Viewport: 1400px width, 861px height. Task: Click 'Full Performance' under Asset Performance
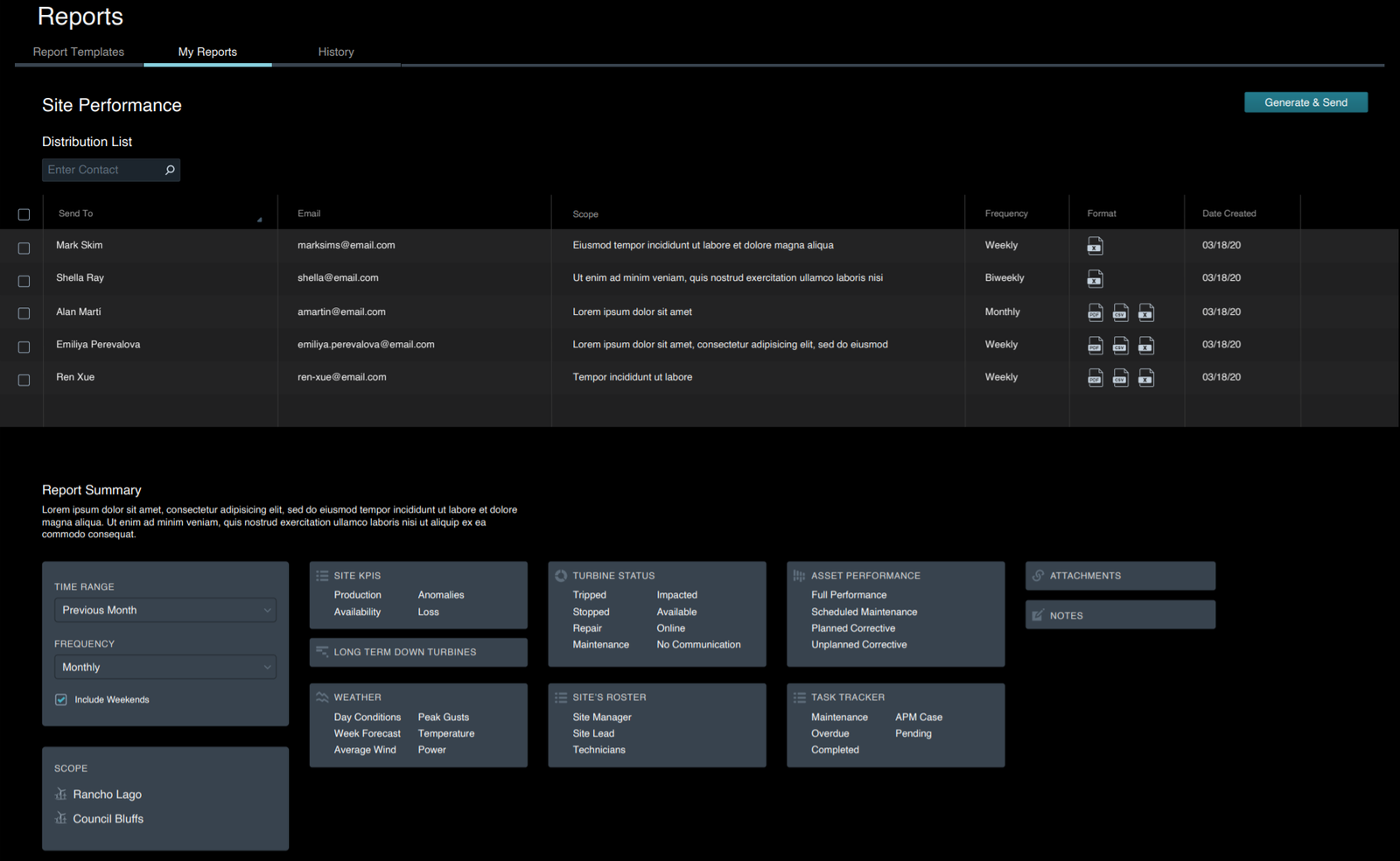point(849,595)
